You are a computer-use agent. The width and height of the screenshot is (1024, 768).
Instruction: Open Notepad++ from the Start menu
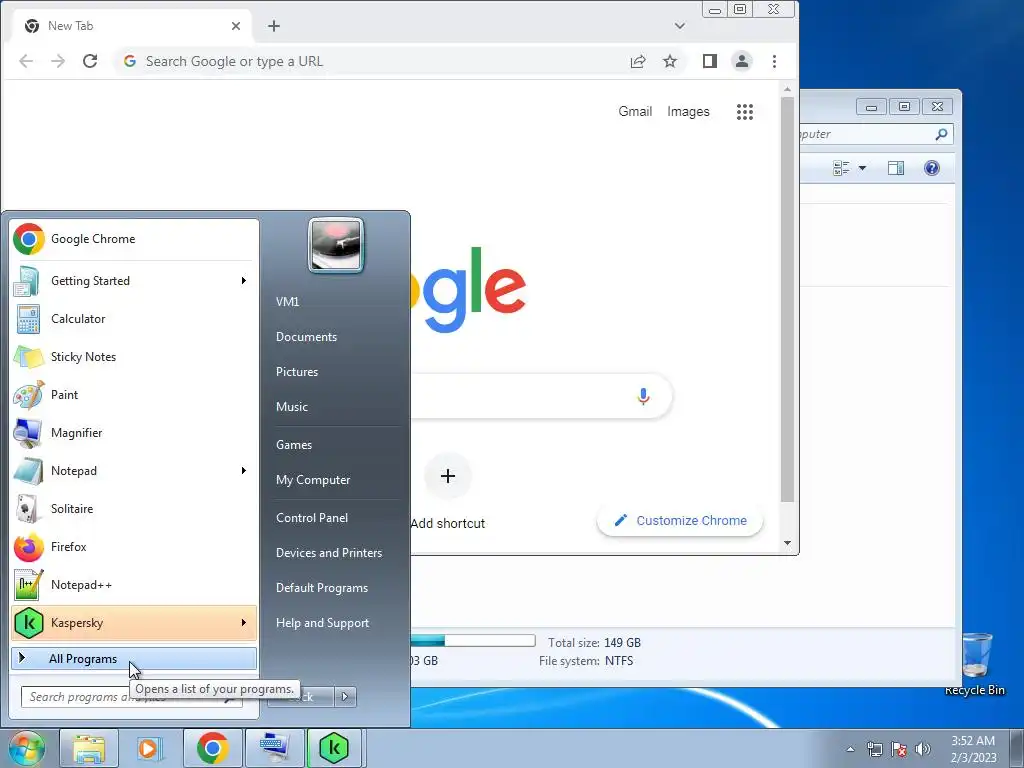(x=134, y=584)
